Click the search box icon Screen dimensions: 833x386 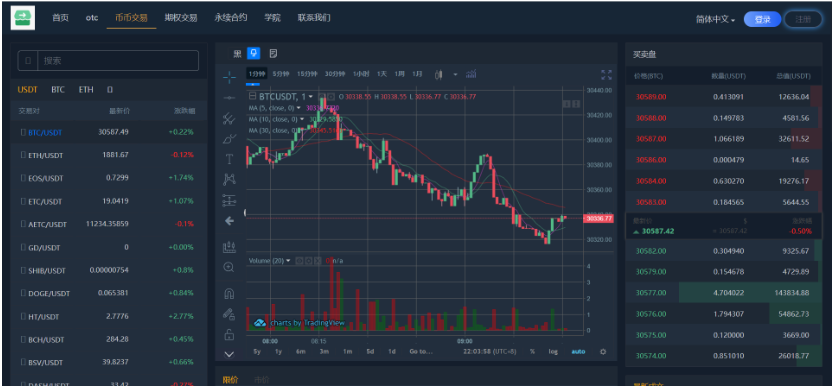tap(28, 61)
